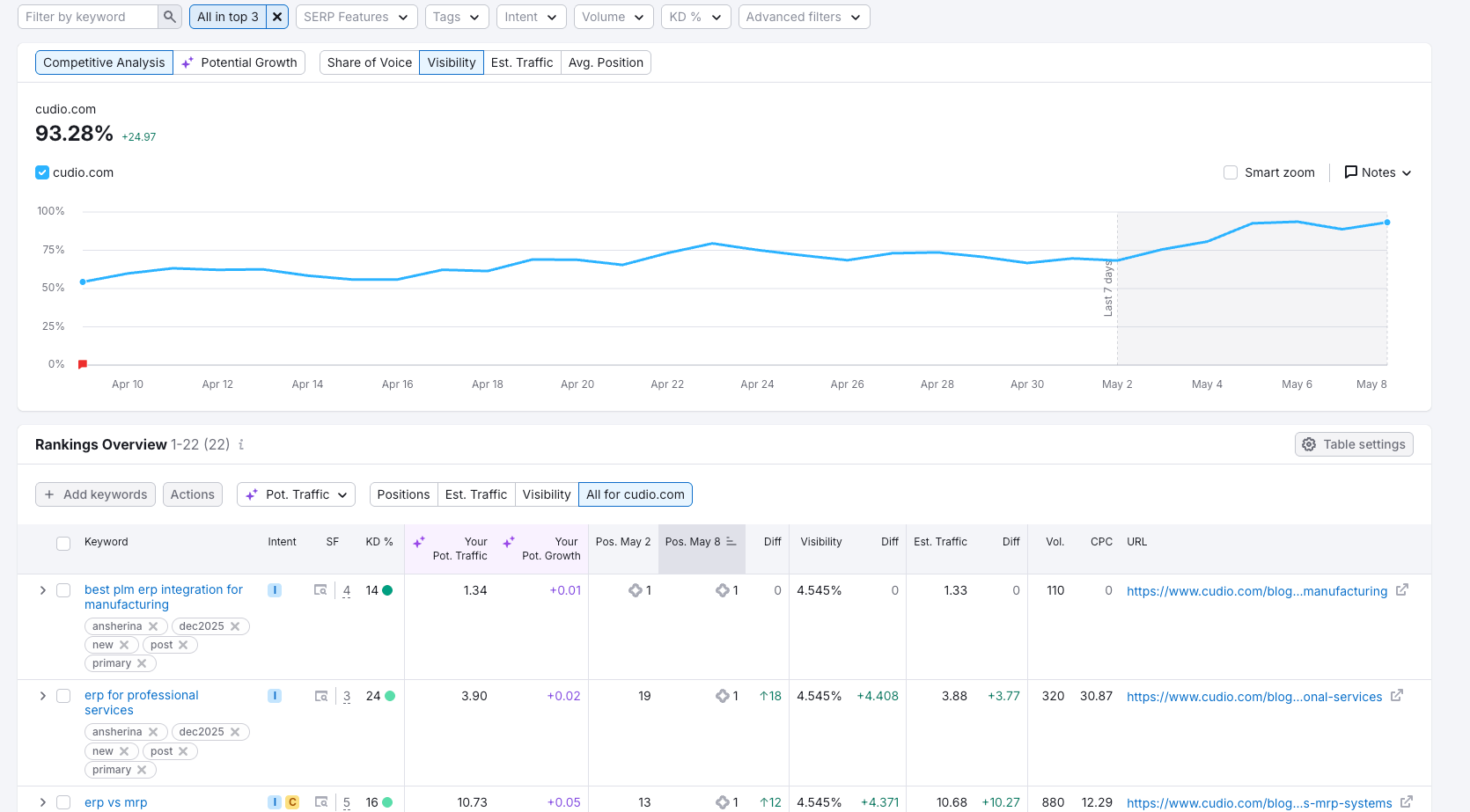
Task: Switch table view to Positions
Action: 403,494
